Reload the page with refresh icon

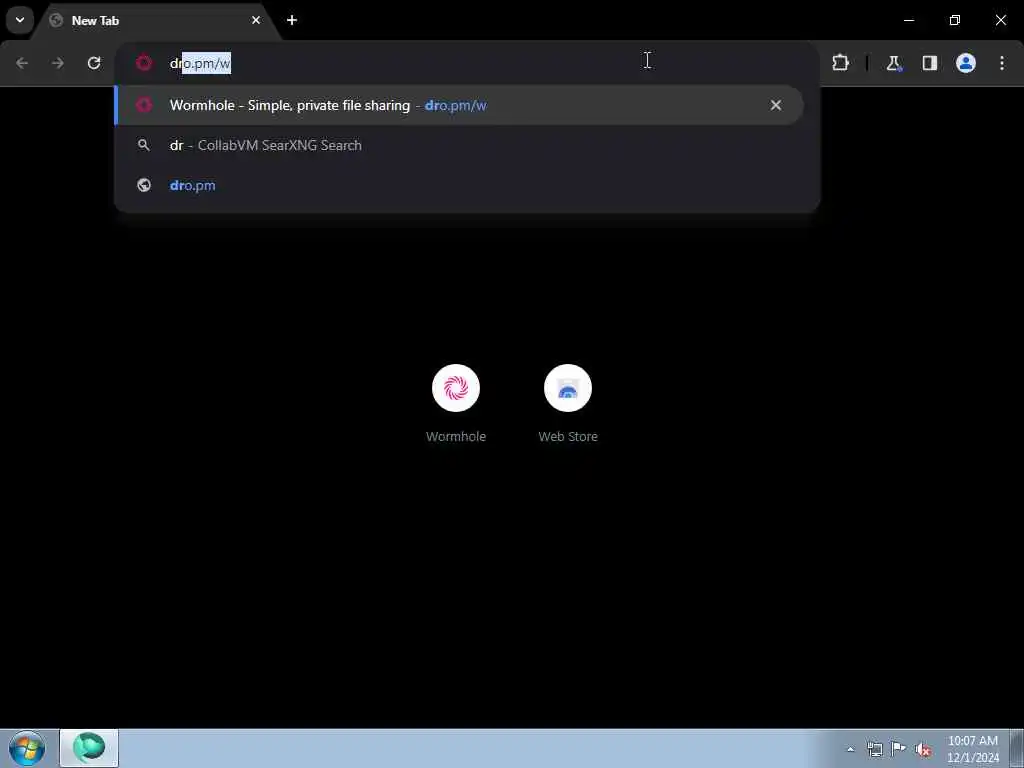click(94, 63)
